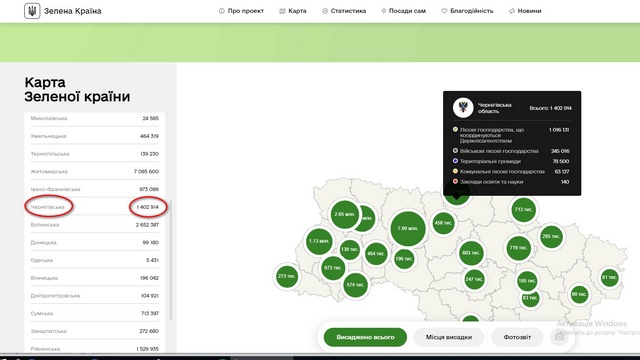Click the camera icon beside Фотозвіт

[559, 337]
